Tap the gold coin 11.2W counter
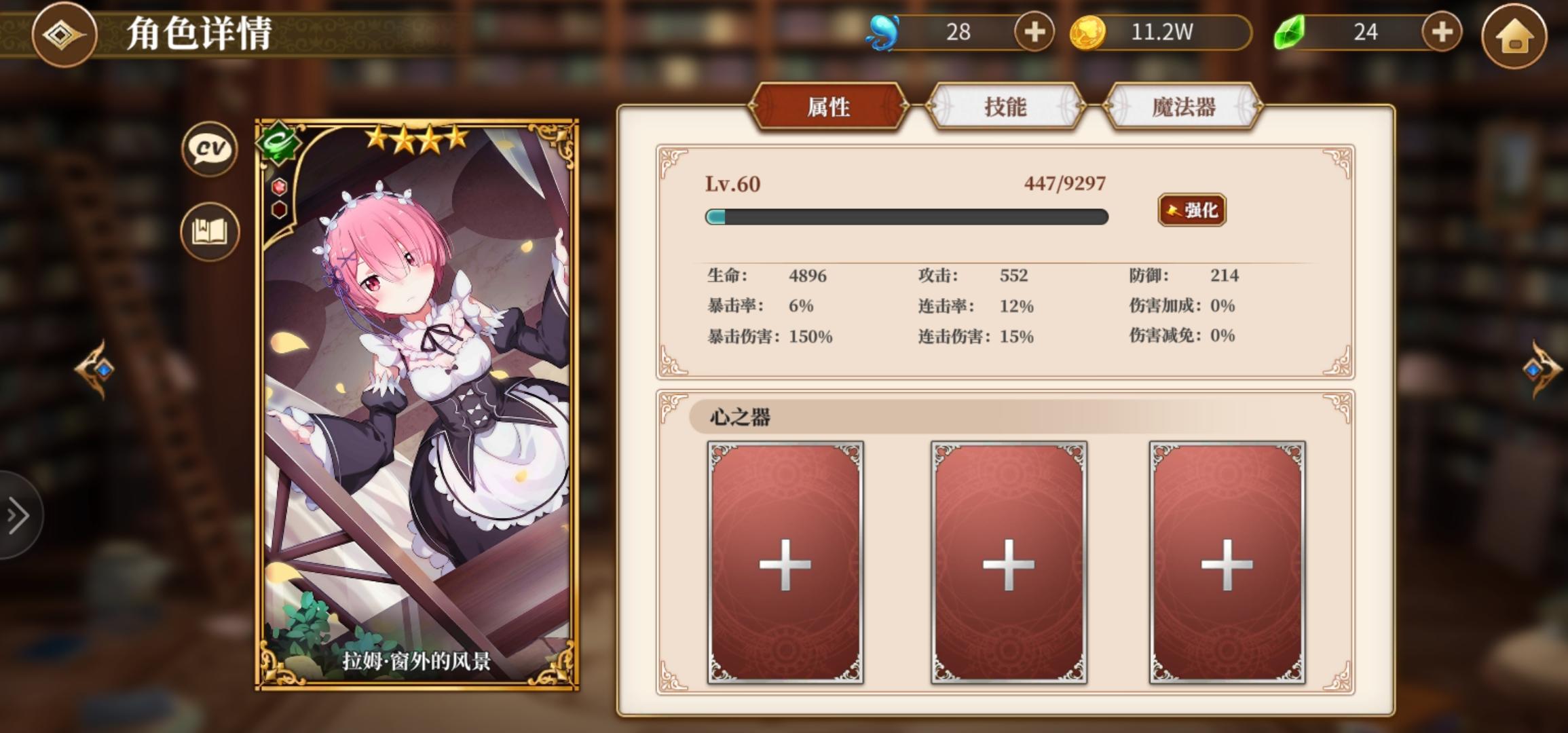 pyautogui.click(x=1161, y=32)
